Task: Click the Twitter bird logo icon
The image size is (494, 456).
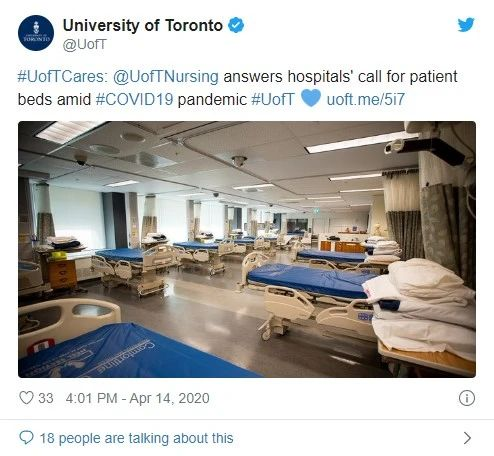Action: (466, 25)
